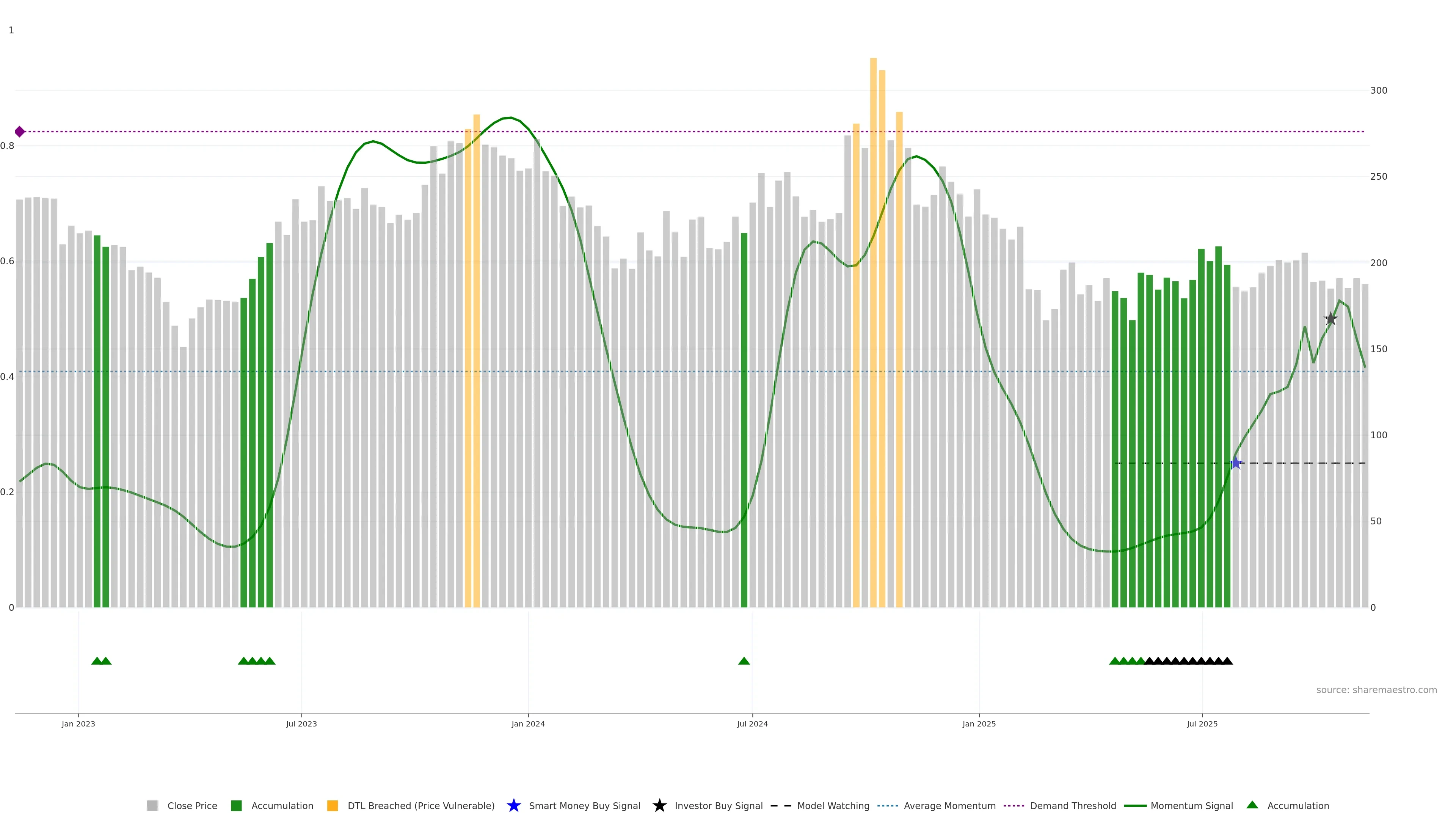Click the Jan 2024 axis label
Viewport: 1456px width, 819px height.
click(528, 723)
